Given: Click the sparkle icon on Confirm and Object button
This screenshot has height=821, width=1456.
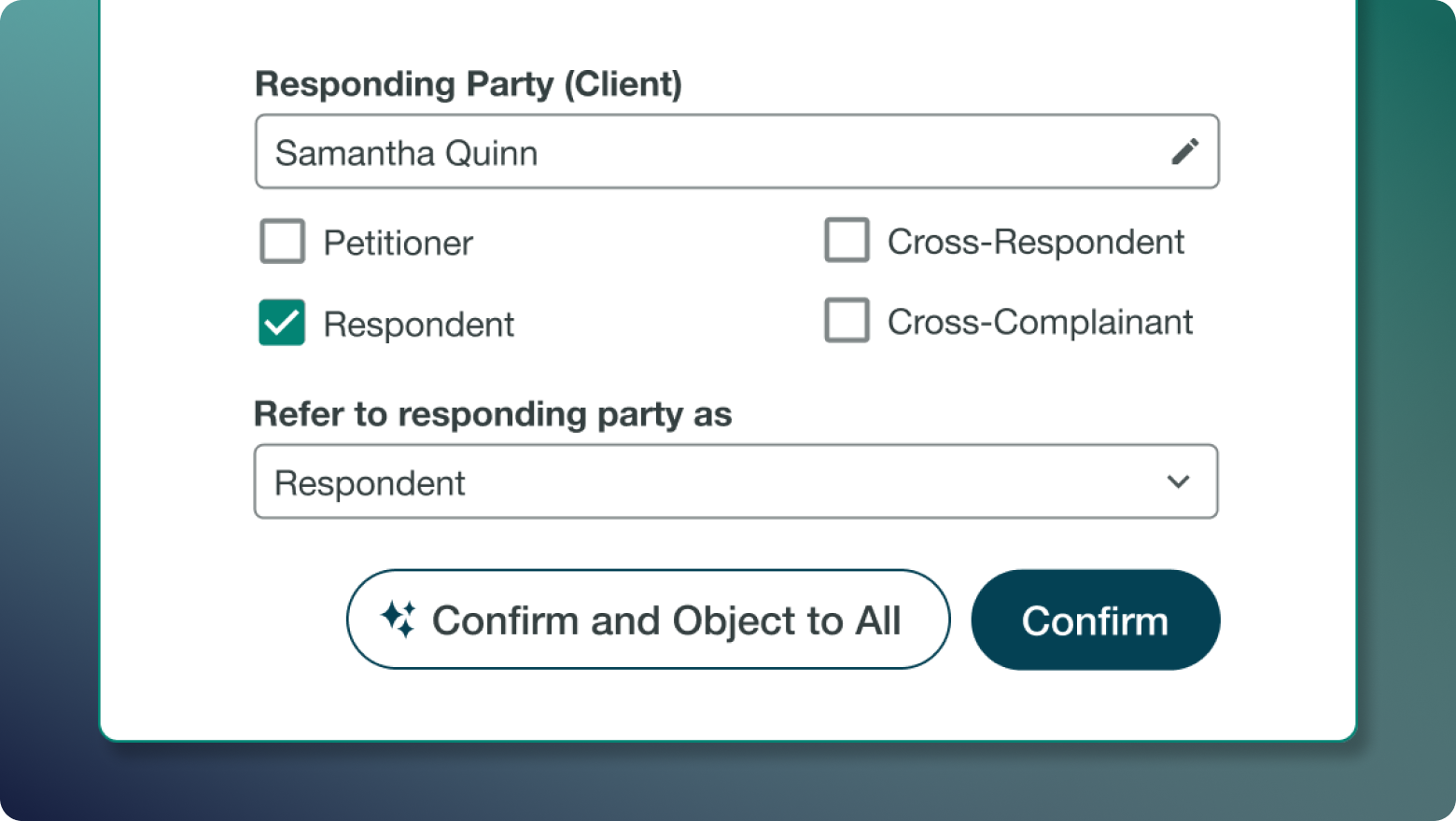Looking at the screenshot, I should point(398,619).
